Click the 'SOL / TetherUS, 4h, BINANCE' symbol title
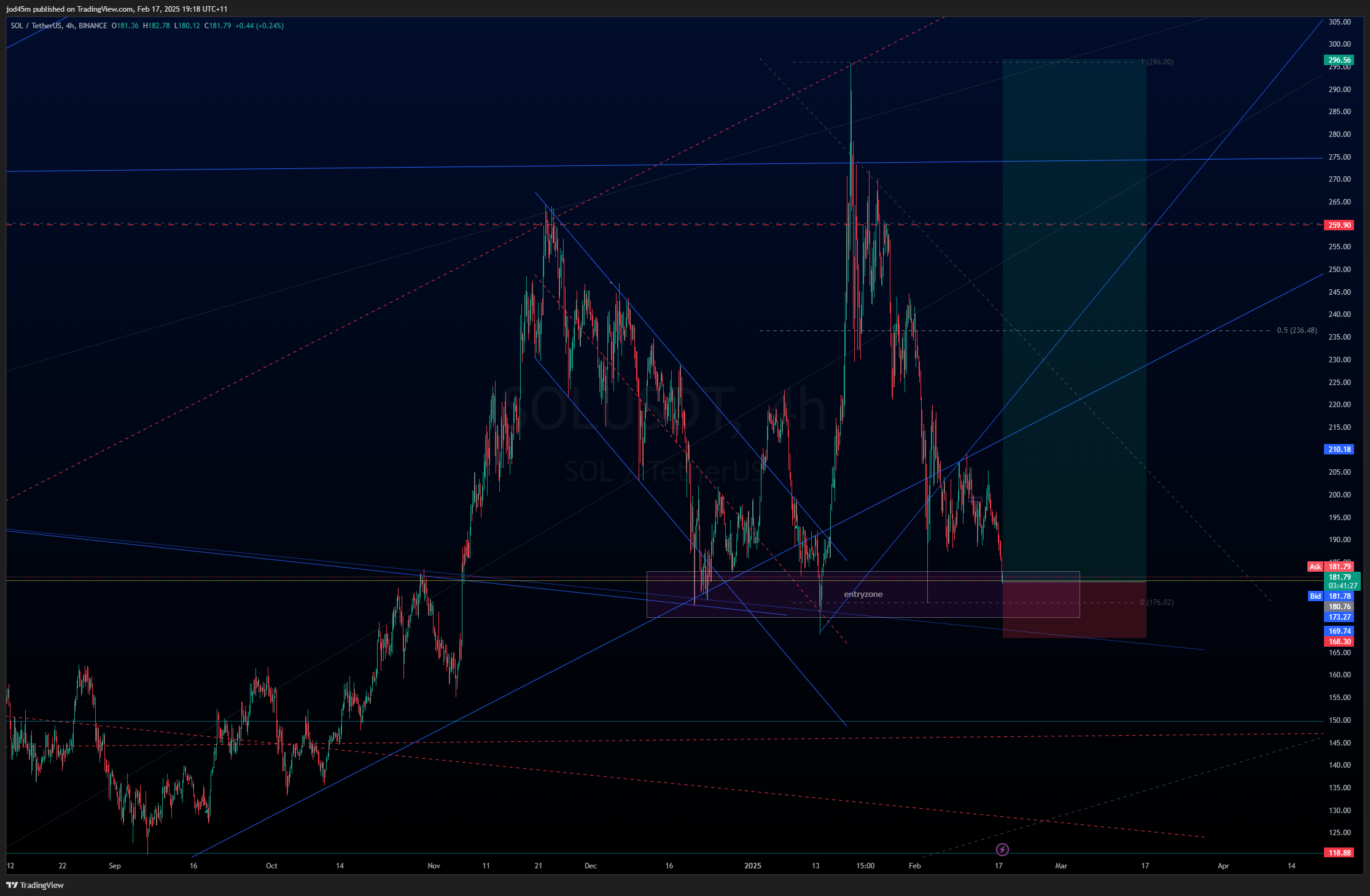Image resolution: width=1370 pixels, height=896 pixels. click(x=59, y=26)
